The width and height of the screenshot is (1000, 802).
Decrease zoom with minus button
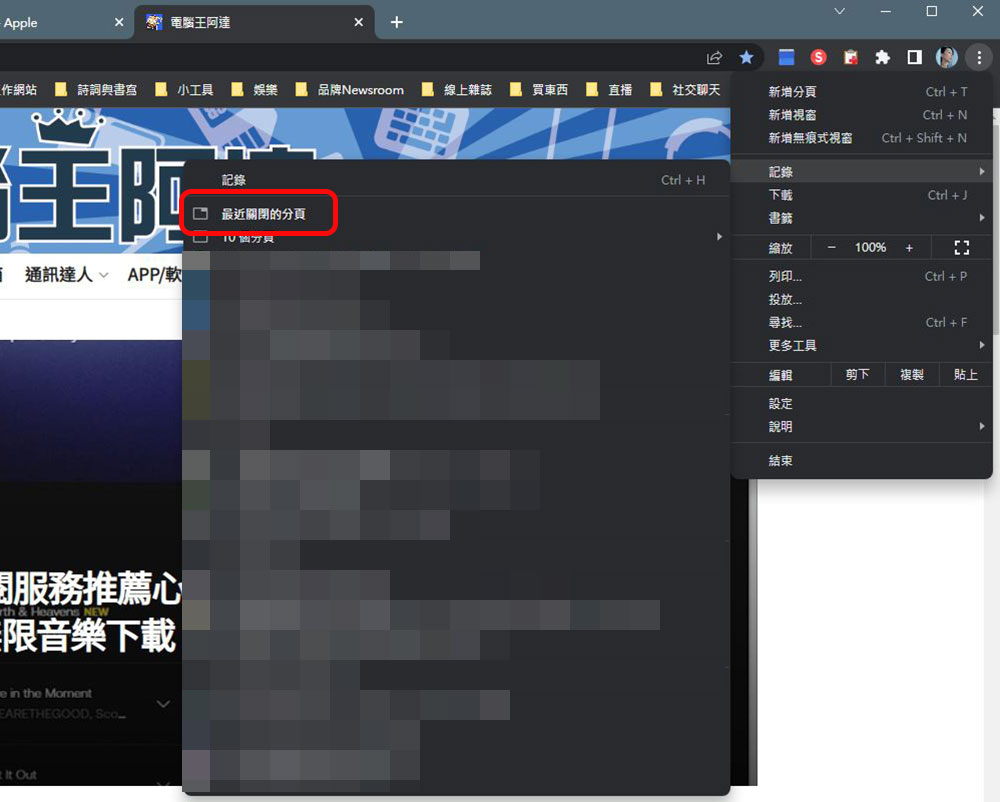[x=832, y=247]
